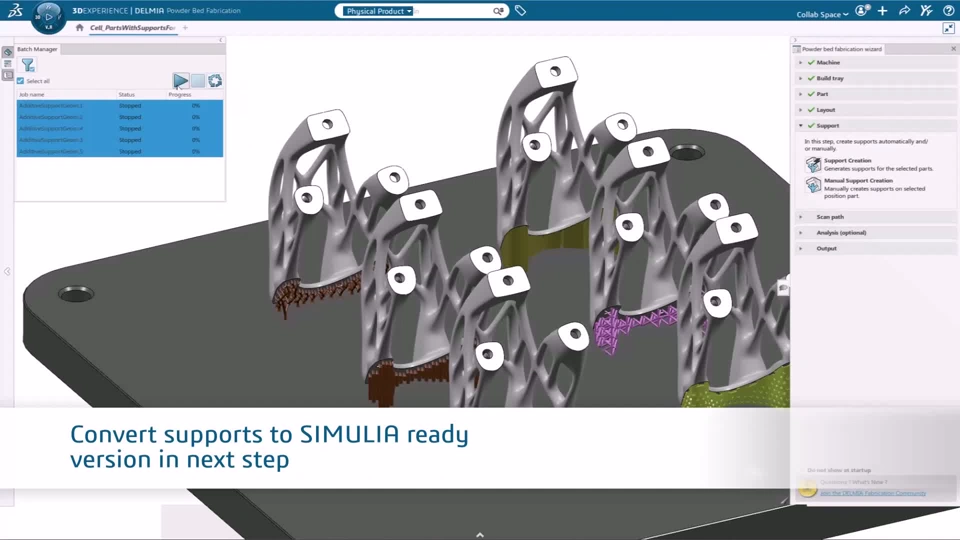Select job AdditiveSupportGeom.4 row
Image resolution: width=960 pixels, height=540 pixels.
[120, 129]
